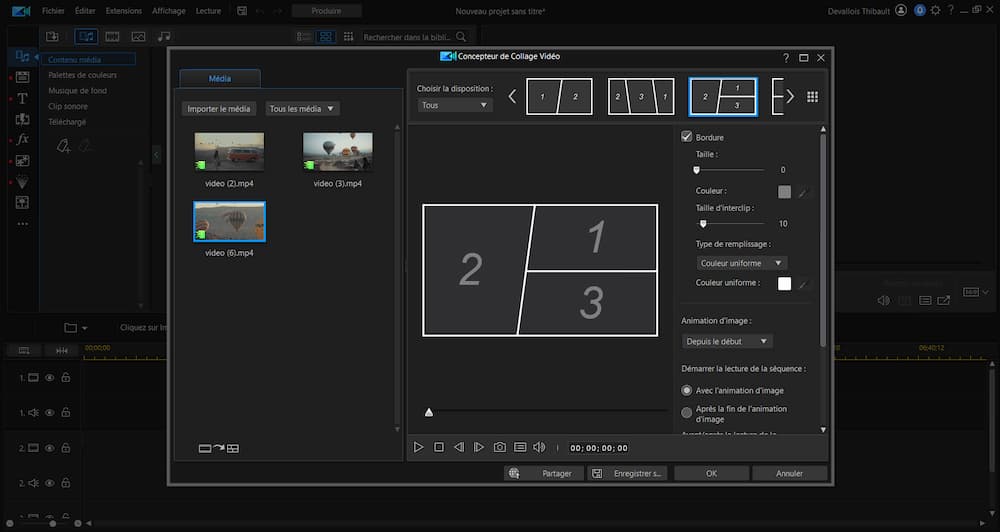Open preferences gear icon in title bar
The width and height of the screenshot is (1000, 532).
click(935, 10)
